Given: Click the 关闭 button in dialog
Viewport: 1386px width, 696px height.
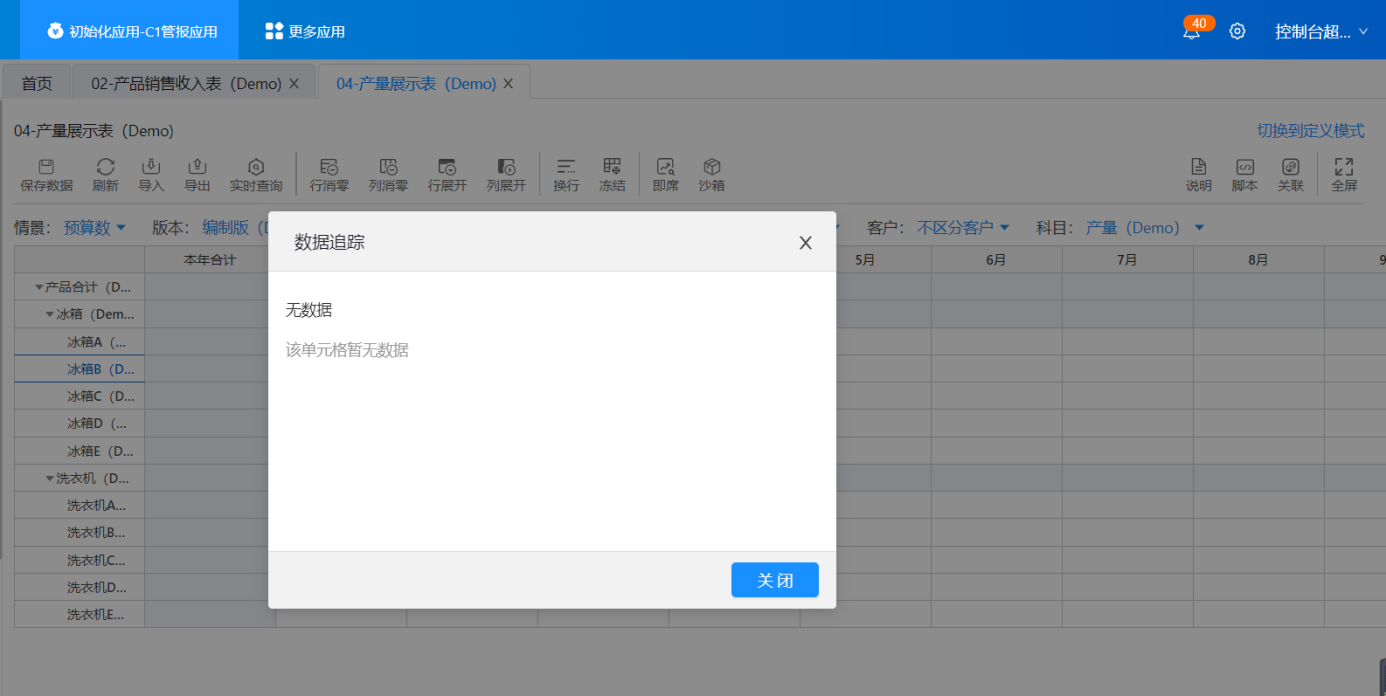Looking at the screenshot, I should coord(774,580).
